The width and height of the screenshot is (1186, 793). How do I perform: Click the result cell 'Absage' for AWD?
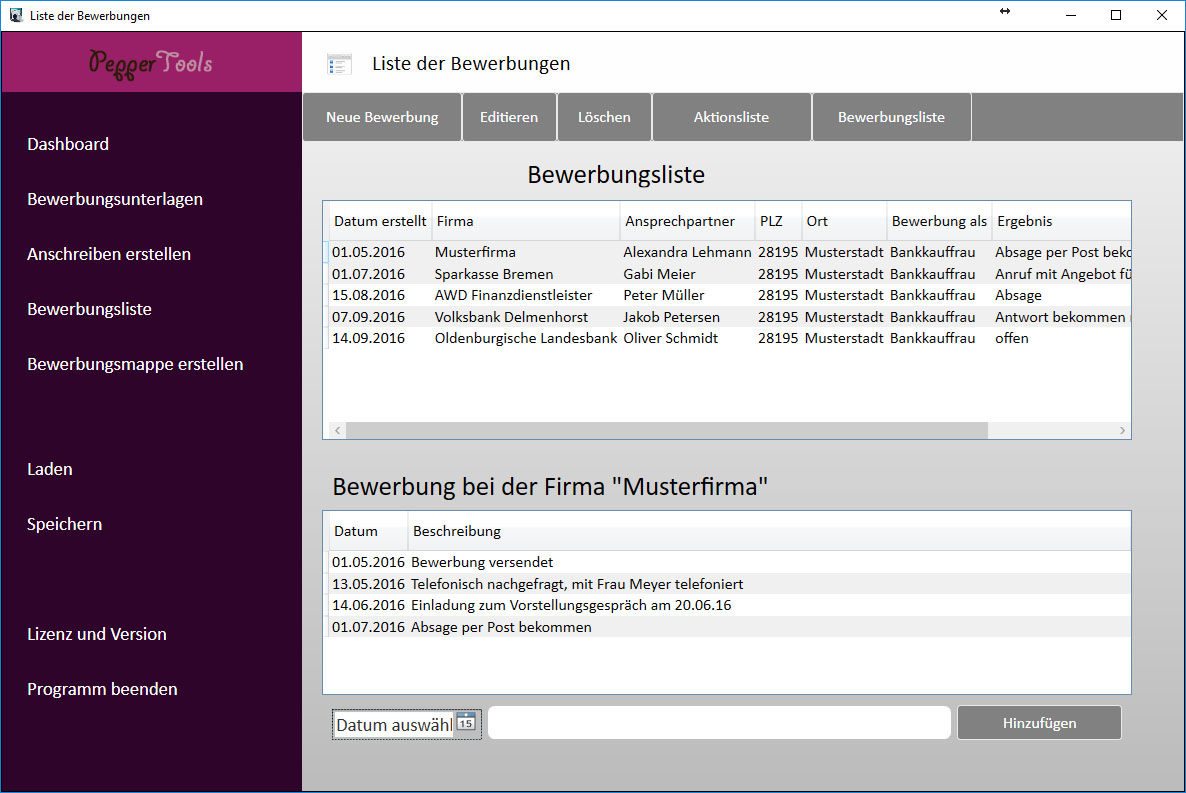(x=1018, y=295)
